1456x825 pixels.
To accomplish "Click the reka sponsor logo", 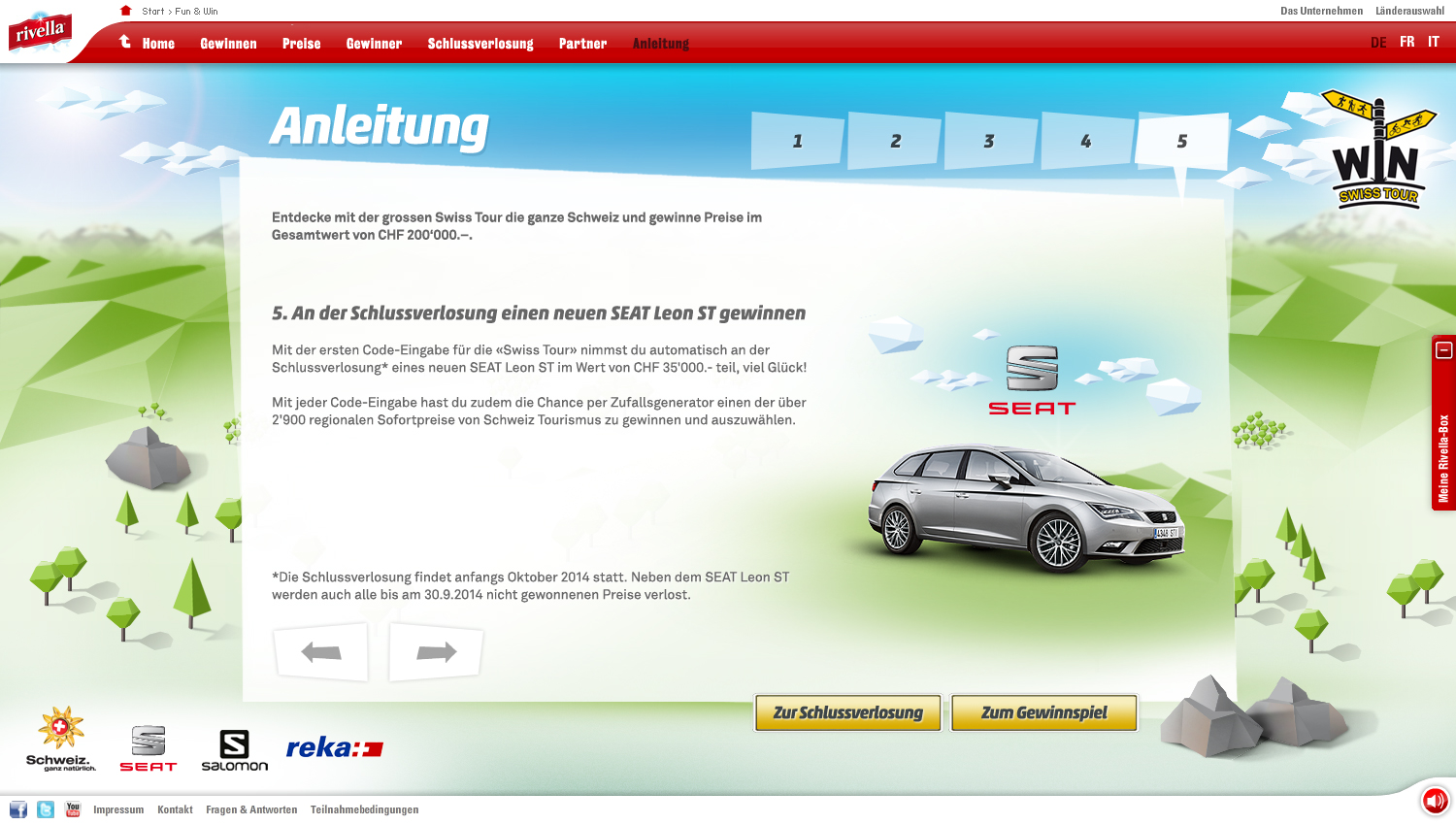I will coord(334,747).
